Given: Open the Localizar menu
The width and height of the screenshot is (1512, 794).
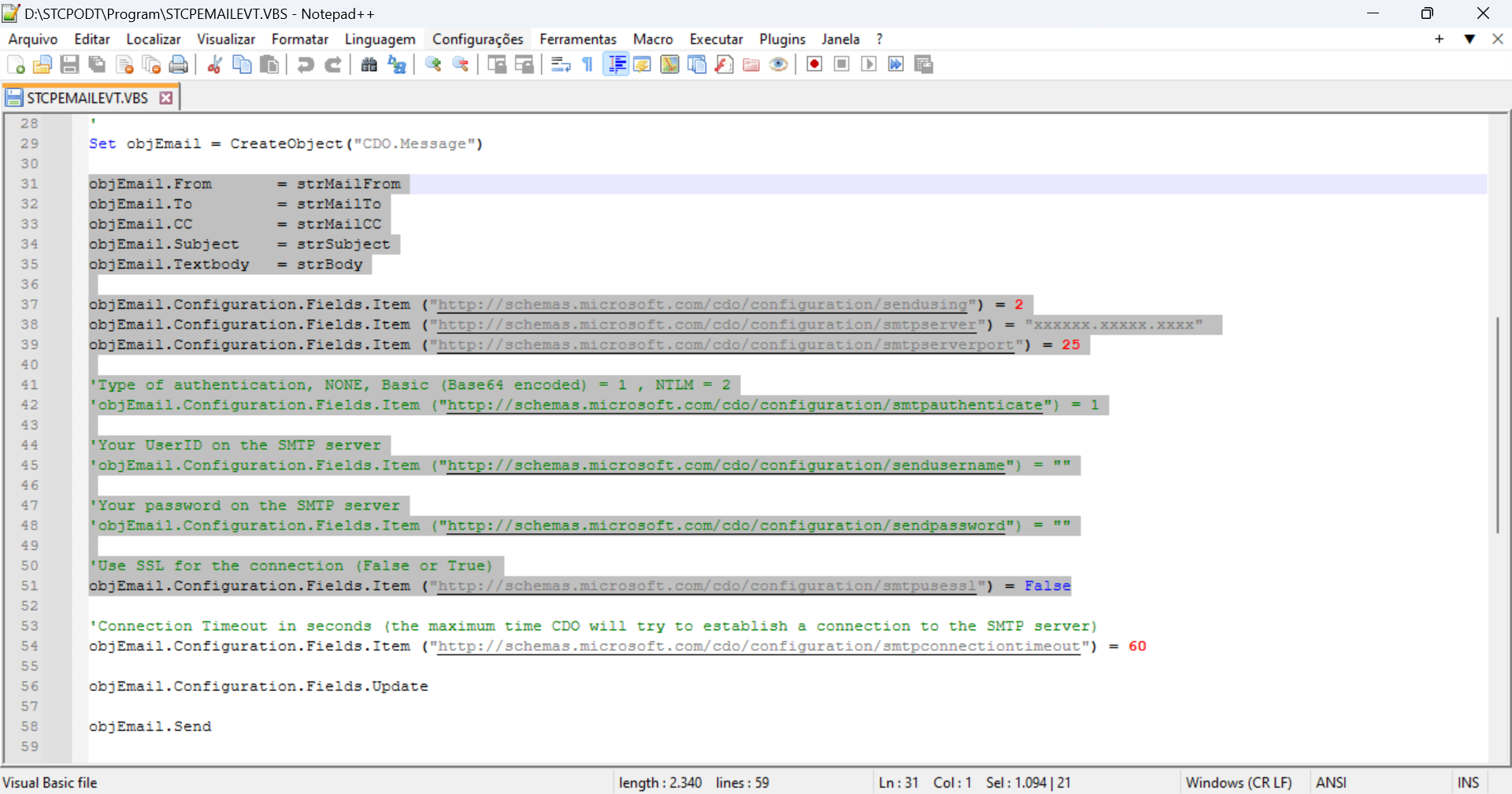Looking at the screenshot, I should click(154, 39).
